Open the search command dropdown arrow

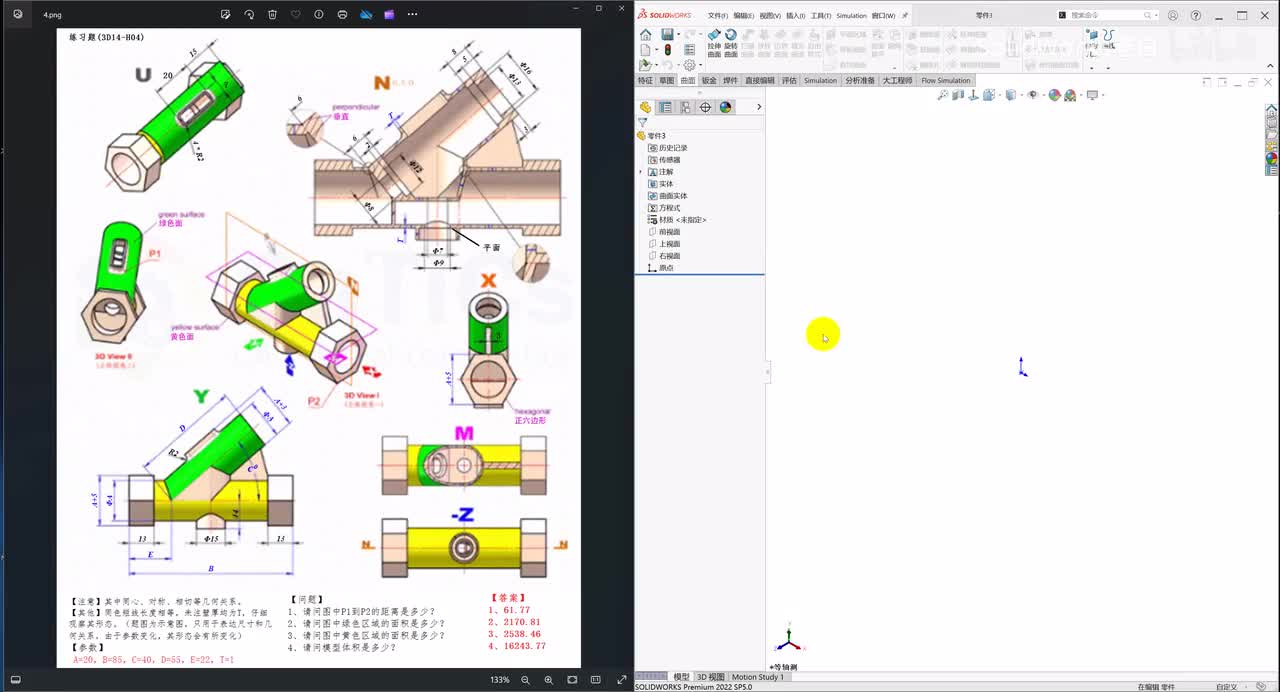coord(1155,15)
